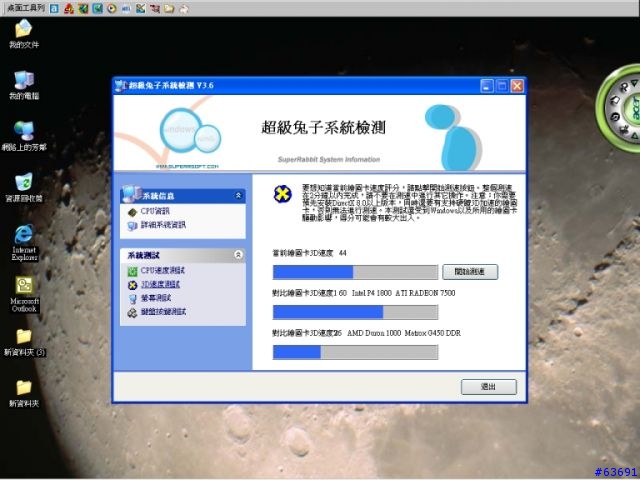Click the tilted square icon on Acer dial
Viewport: 640px width, 480px height.
point(615,100)
